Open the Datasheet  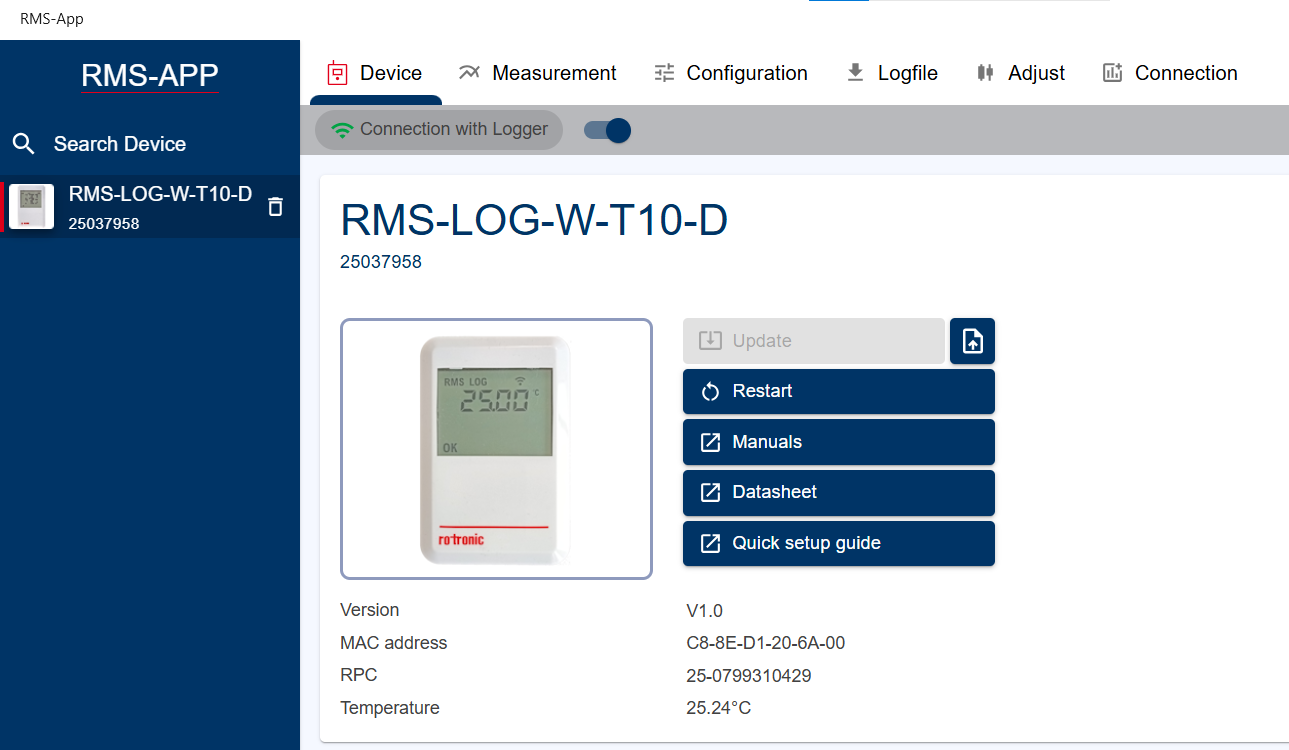click(x=839, y=492)
